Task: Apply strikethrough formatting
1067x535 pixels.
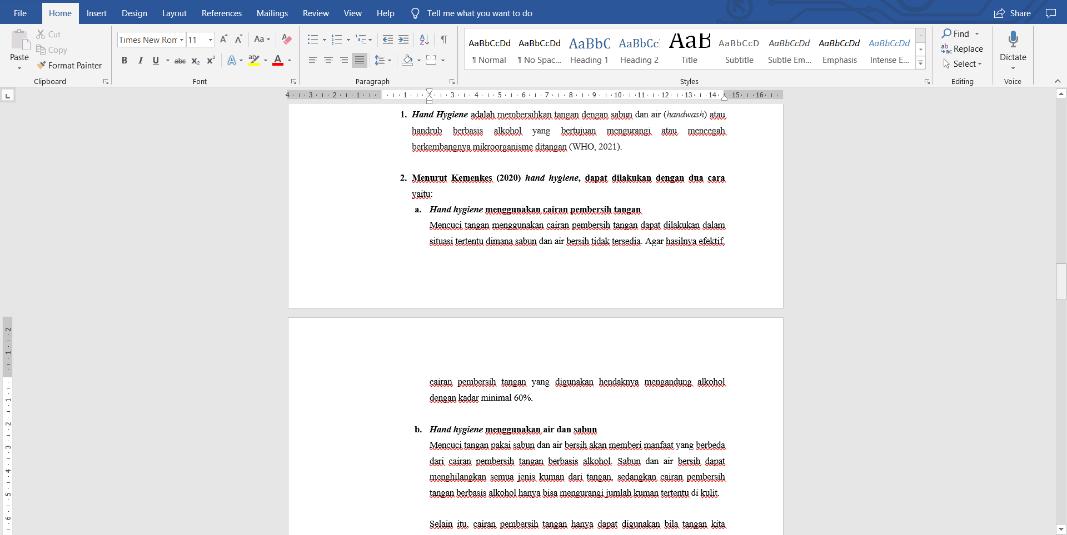Action: click(180, 61)
